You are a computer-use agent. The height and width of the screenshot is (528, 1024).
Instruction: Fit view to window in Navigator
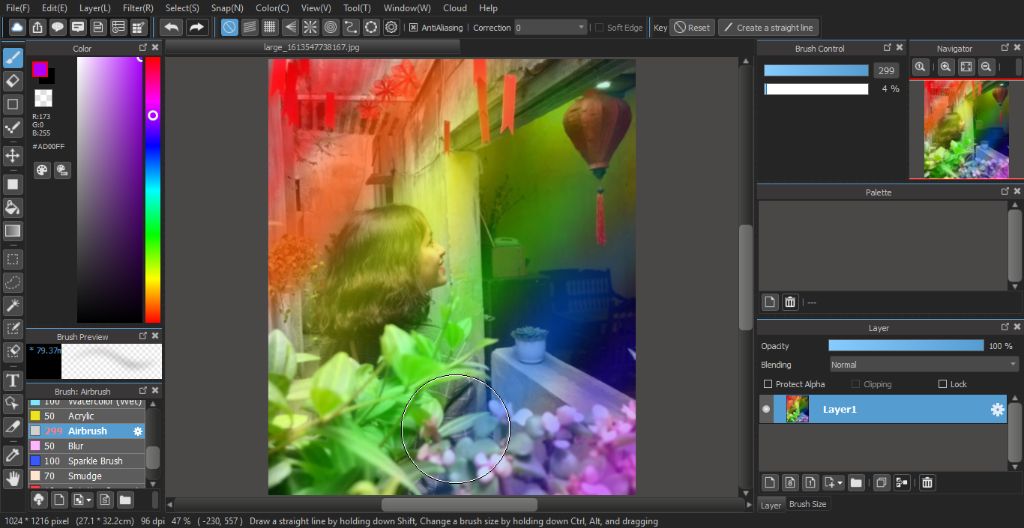pyautogui.click(x=966, y=67)
